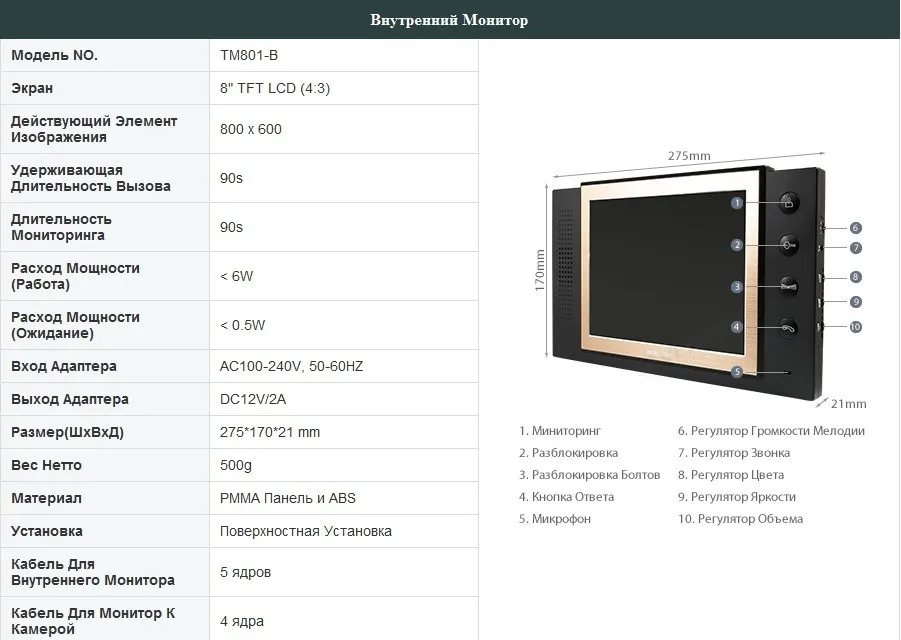901x640 pixels.
Task: Click 'Расход Мощности (Работа)' label
Action: pyautogui.click(x=75, y=276)
